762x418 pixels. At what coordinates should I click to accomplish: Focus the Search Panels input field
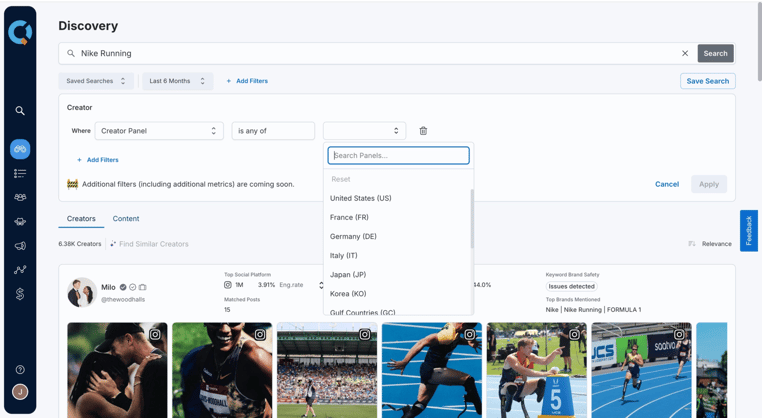point(398,156)
